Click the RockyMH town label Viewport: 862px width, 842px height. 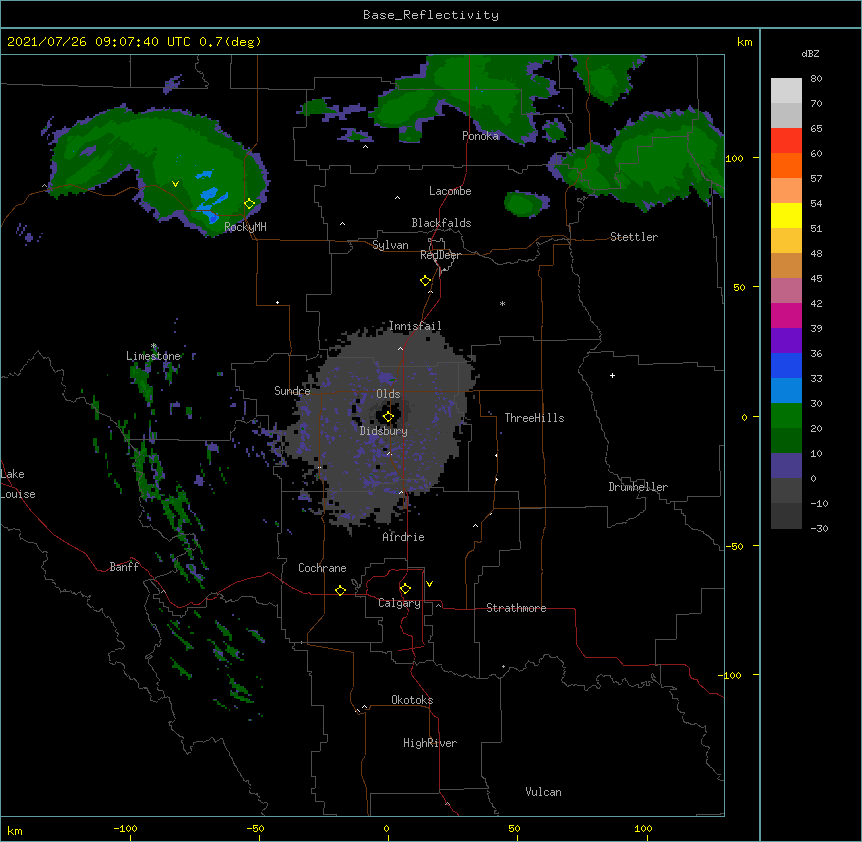click(245, 227)
